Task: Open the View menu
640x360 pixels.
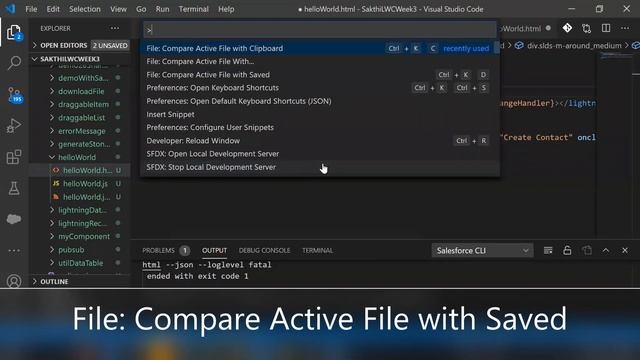Action: click(x=118, y=9)
